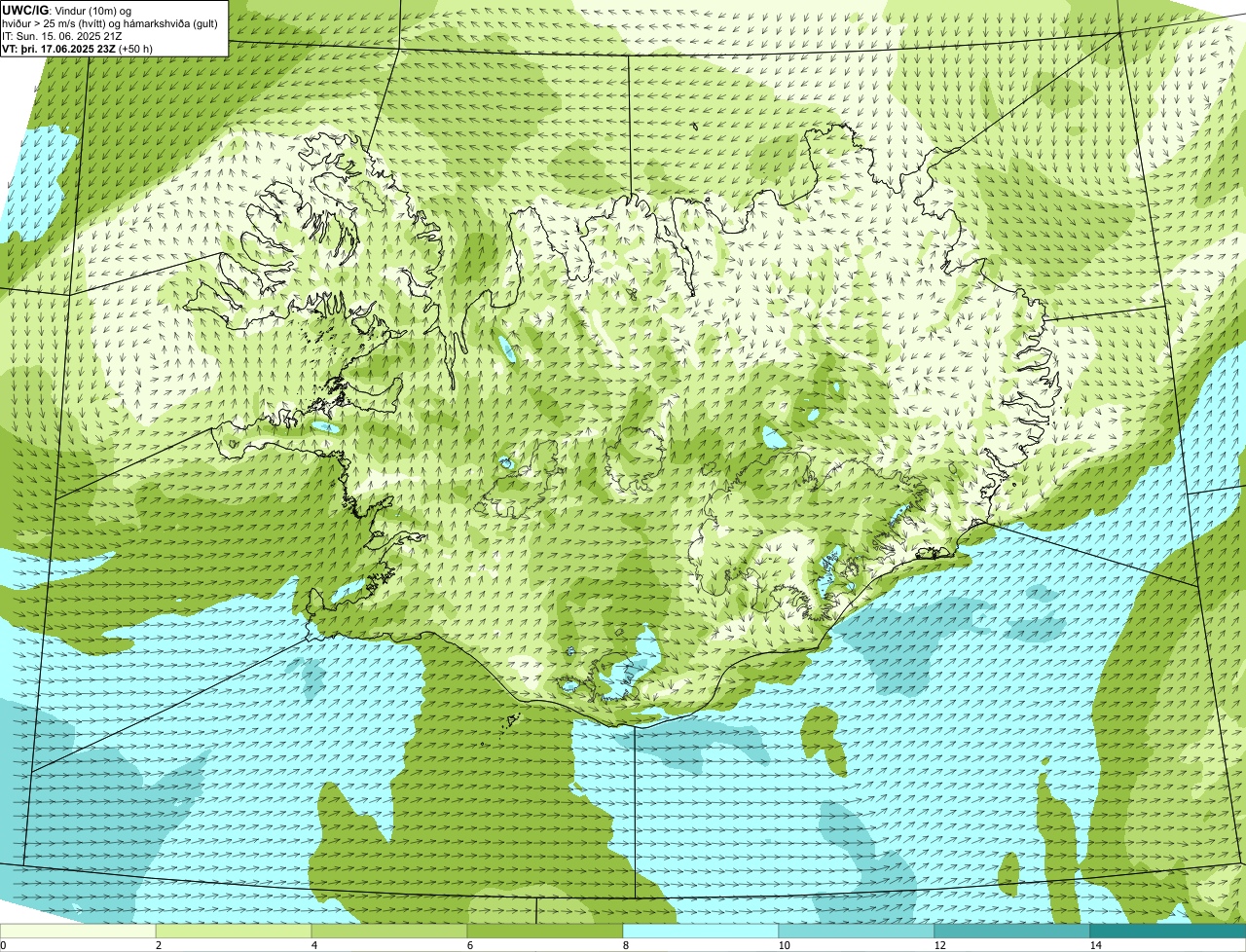
Task: Click the legend scale label "4"
Action: click(x=313, y=945)
